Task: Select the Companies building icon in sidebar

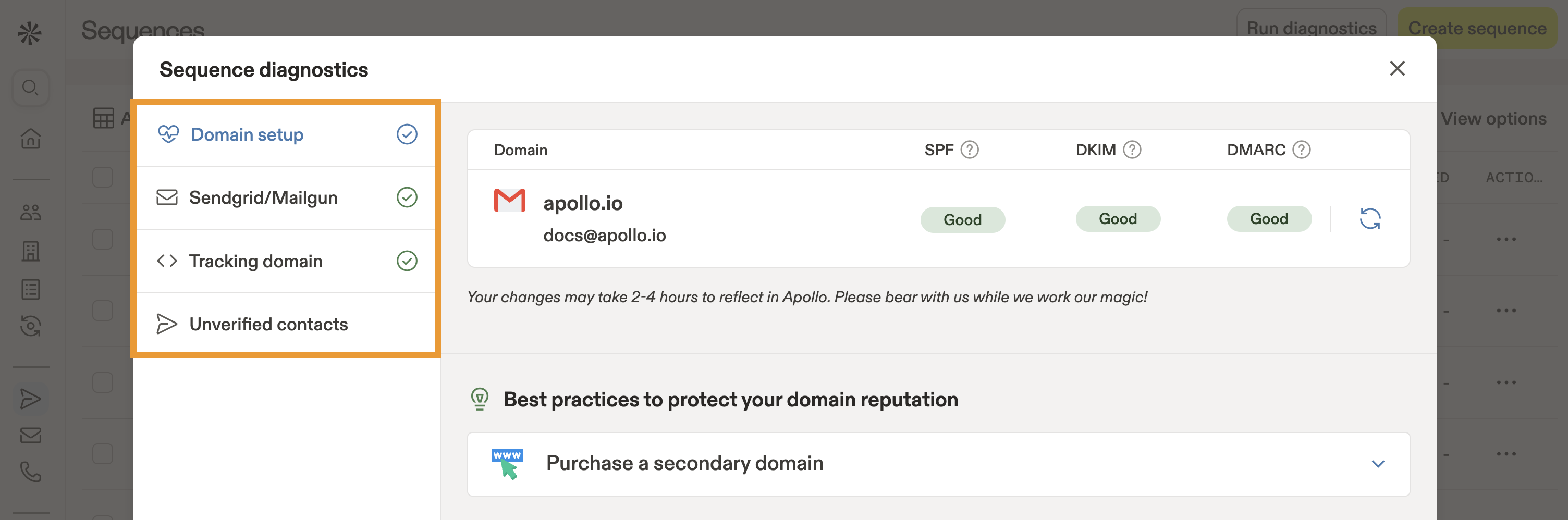Action: 30,251
